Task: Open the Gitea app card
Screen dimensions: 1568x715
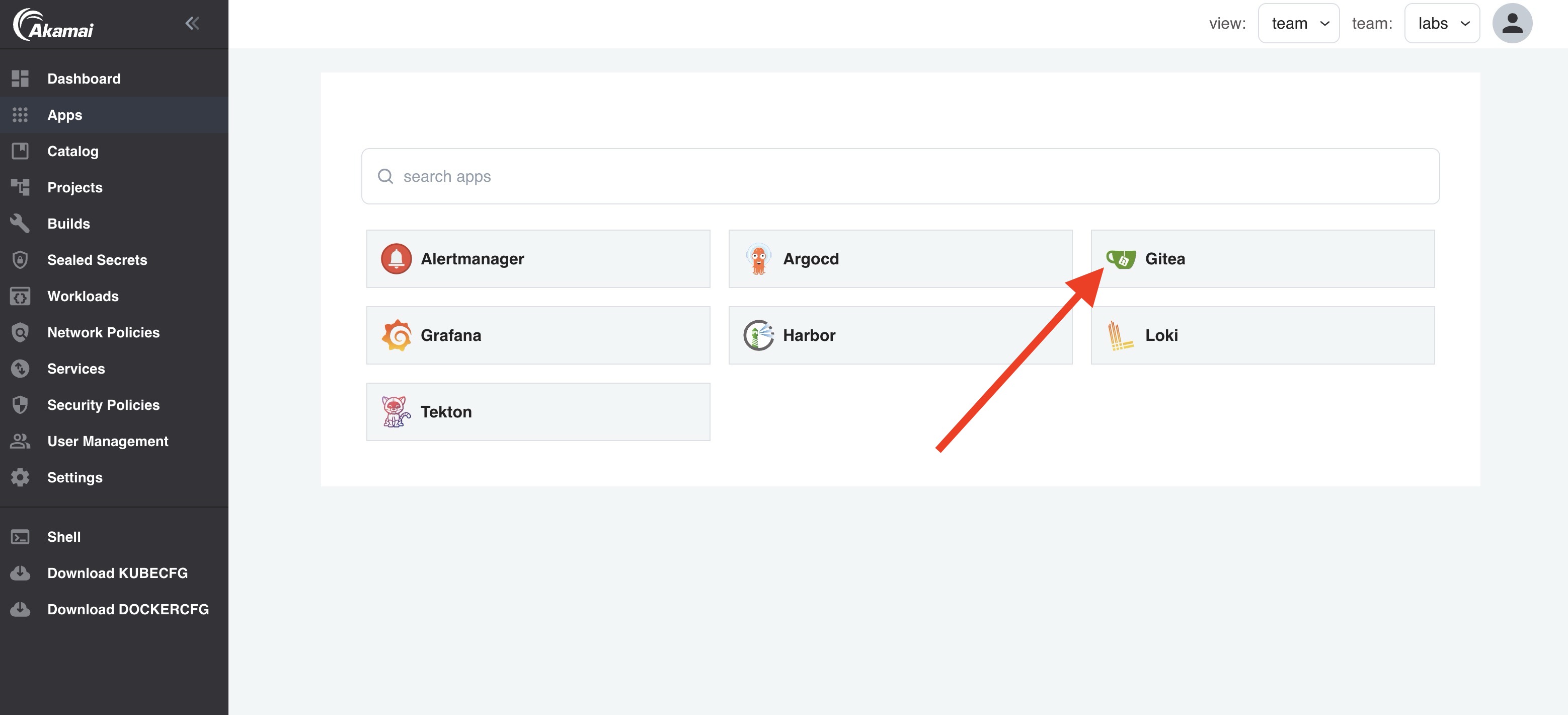Action: (1263, 259)
